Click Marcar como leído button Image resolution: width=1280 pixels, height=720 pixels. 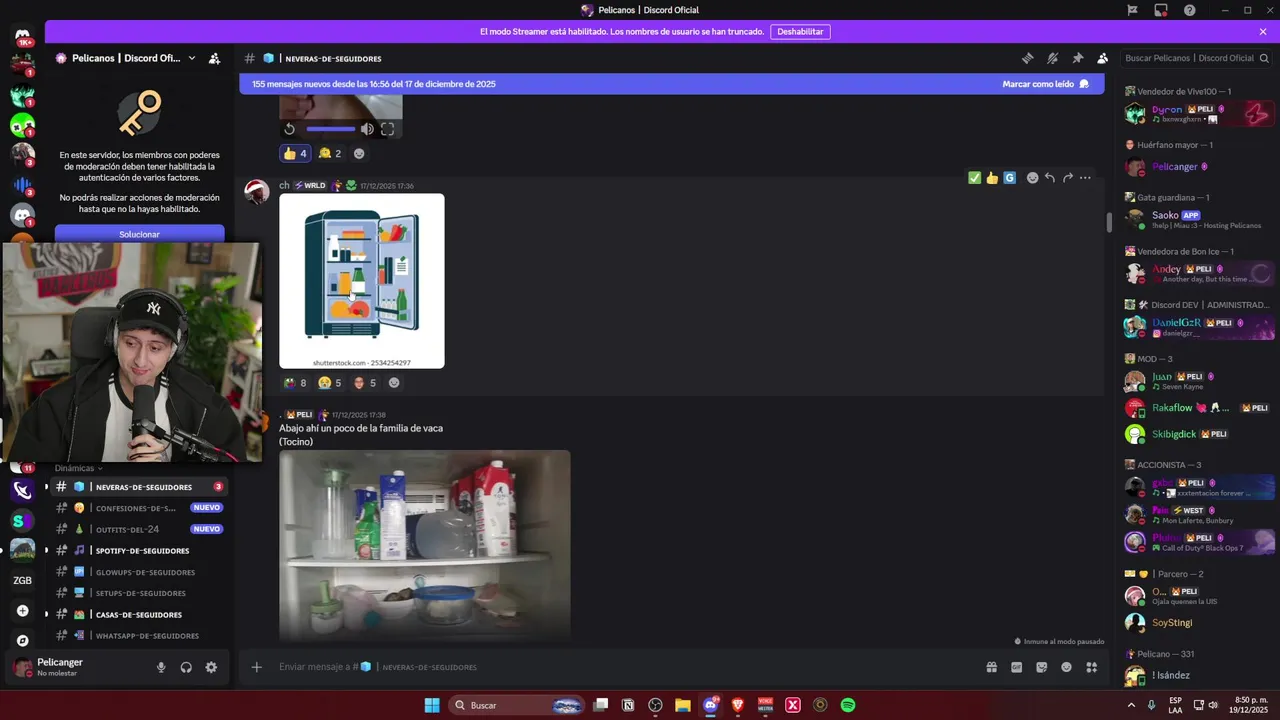(x=1045, y=84)
